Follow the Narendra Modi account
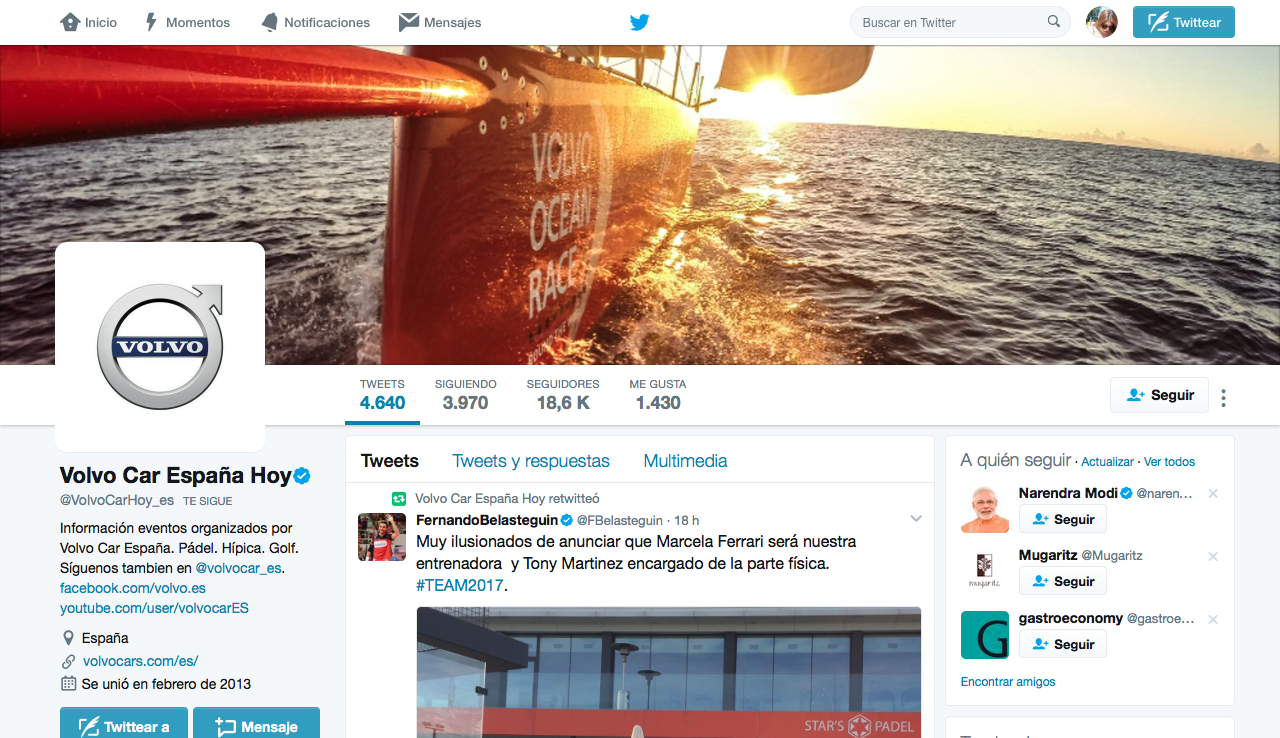The width and height of the screenshot is (1280, 738). [x=1063, y=519]
